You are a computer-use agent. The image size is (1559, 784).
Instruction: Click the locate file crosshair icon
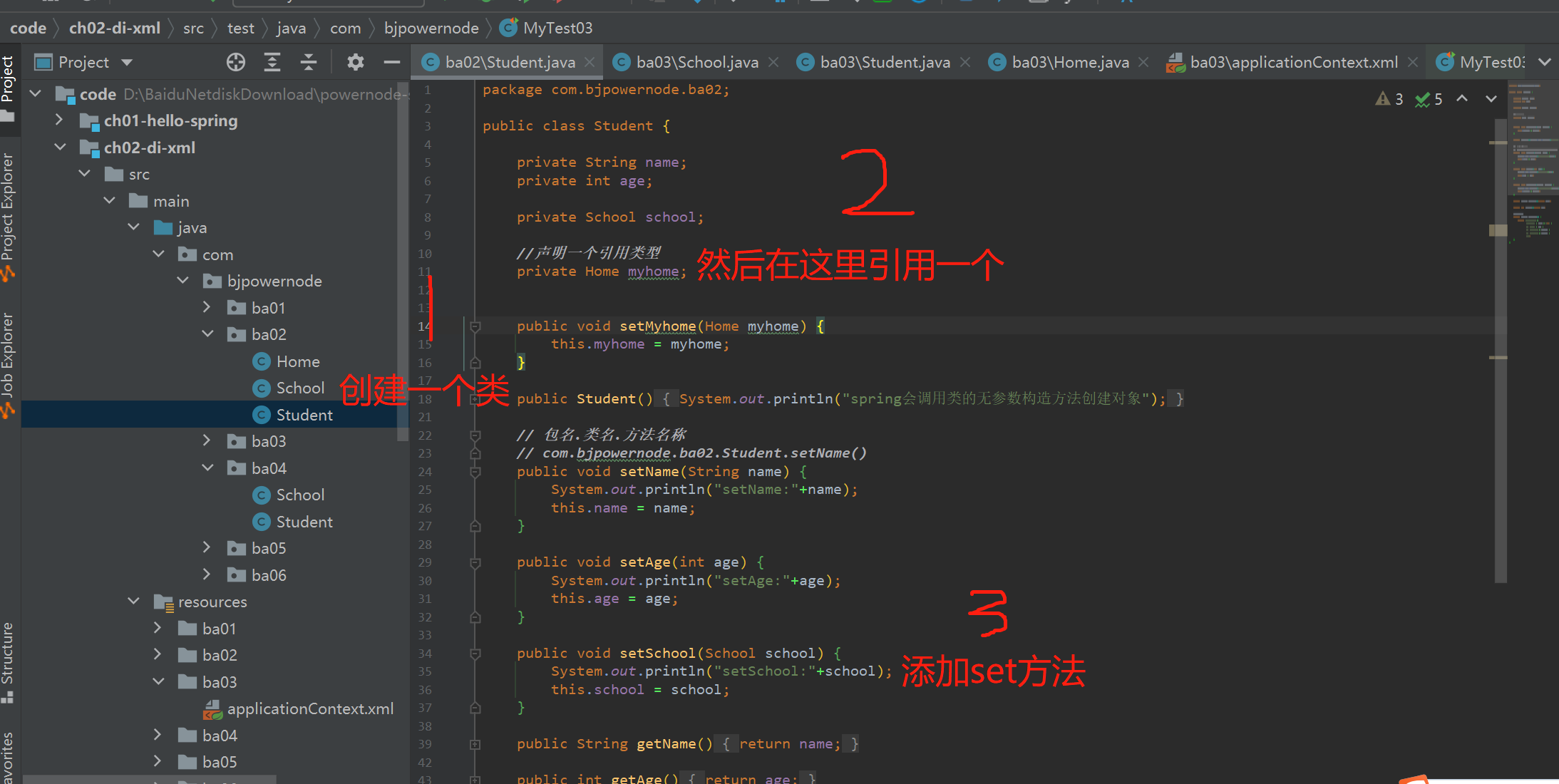[x=236, y=63]
